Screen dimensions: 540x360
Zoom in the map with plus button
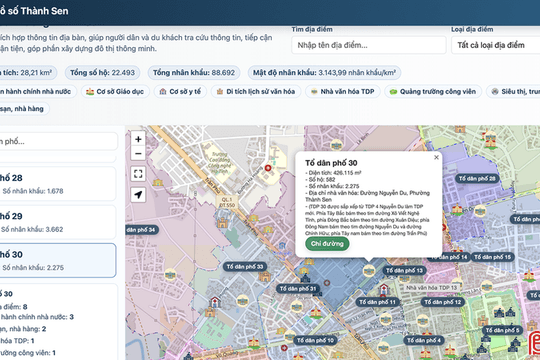(138, 139)
